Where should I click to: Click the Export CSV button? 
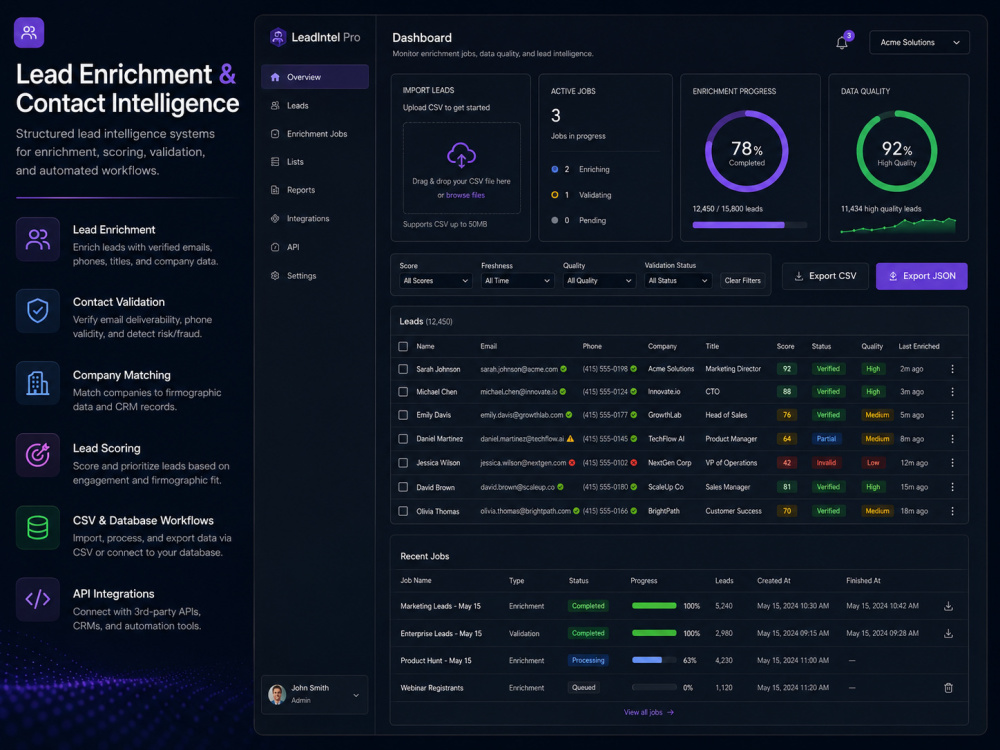(x=825, y=276)
